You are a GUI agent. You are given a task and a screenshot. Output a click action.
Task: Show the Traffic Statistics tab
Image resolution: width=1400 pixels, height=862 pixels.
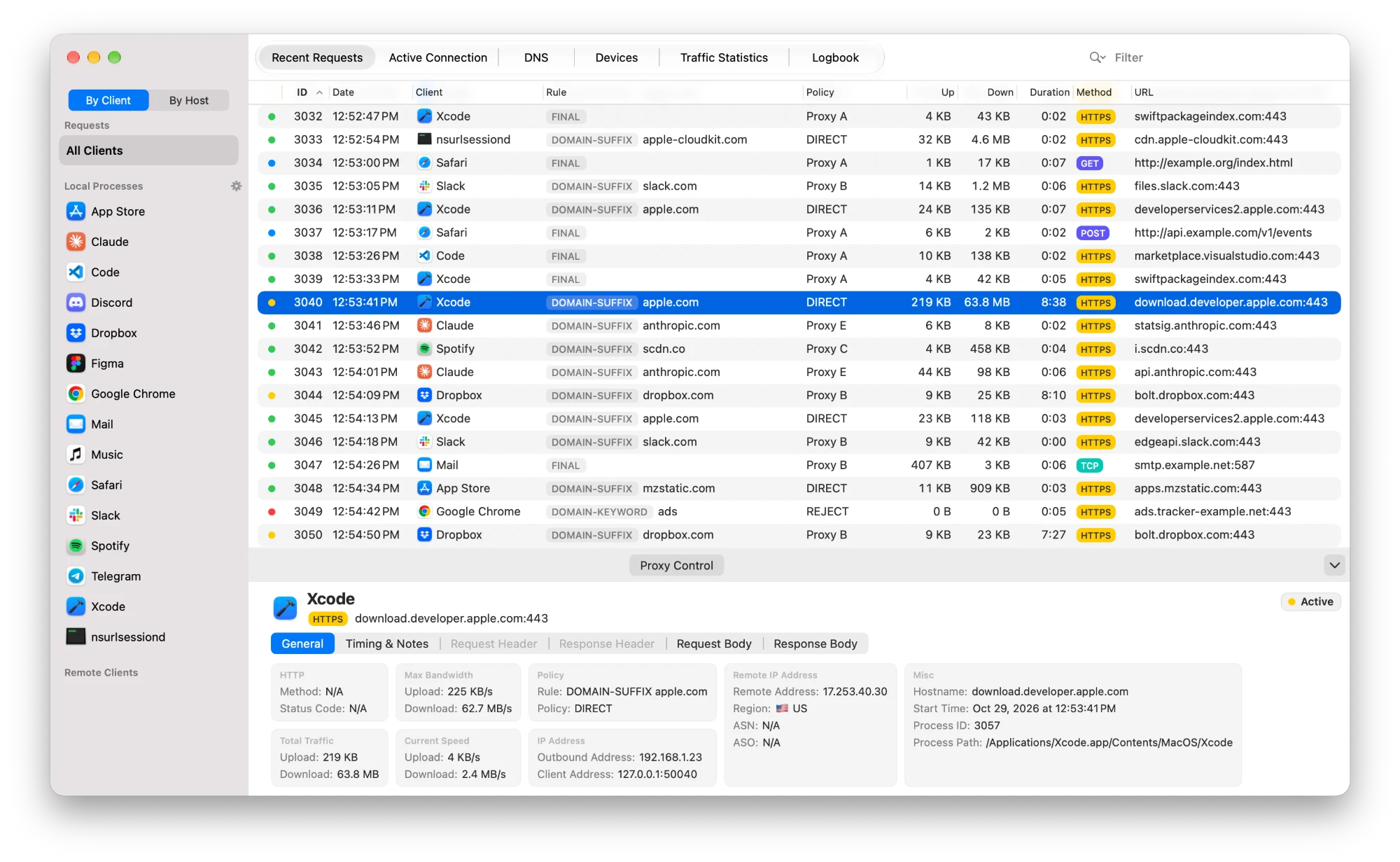pos(724,57)
